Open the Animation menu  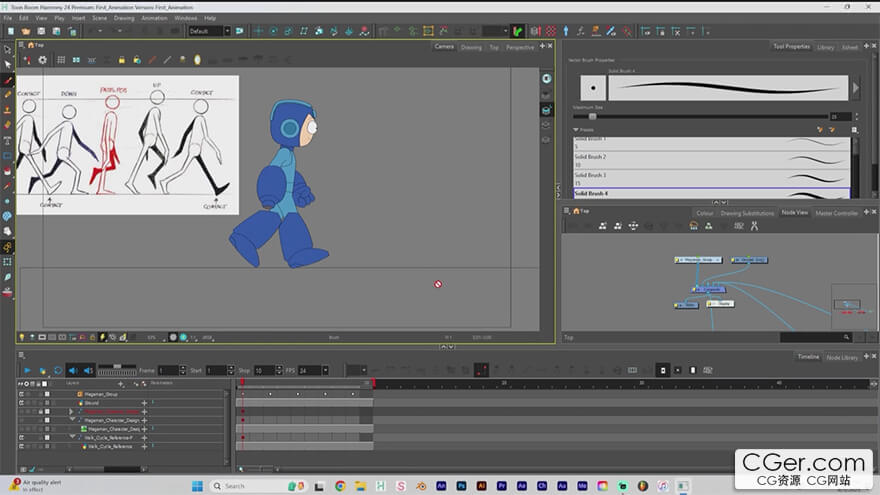click(154, 18)
